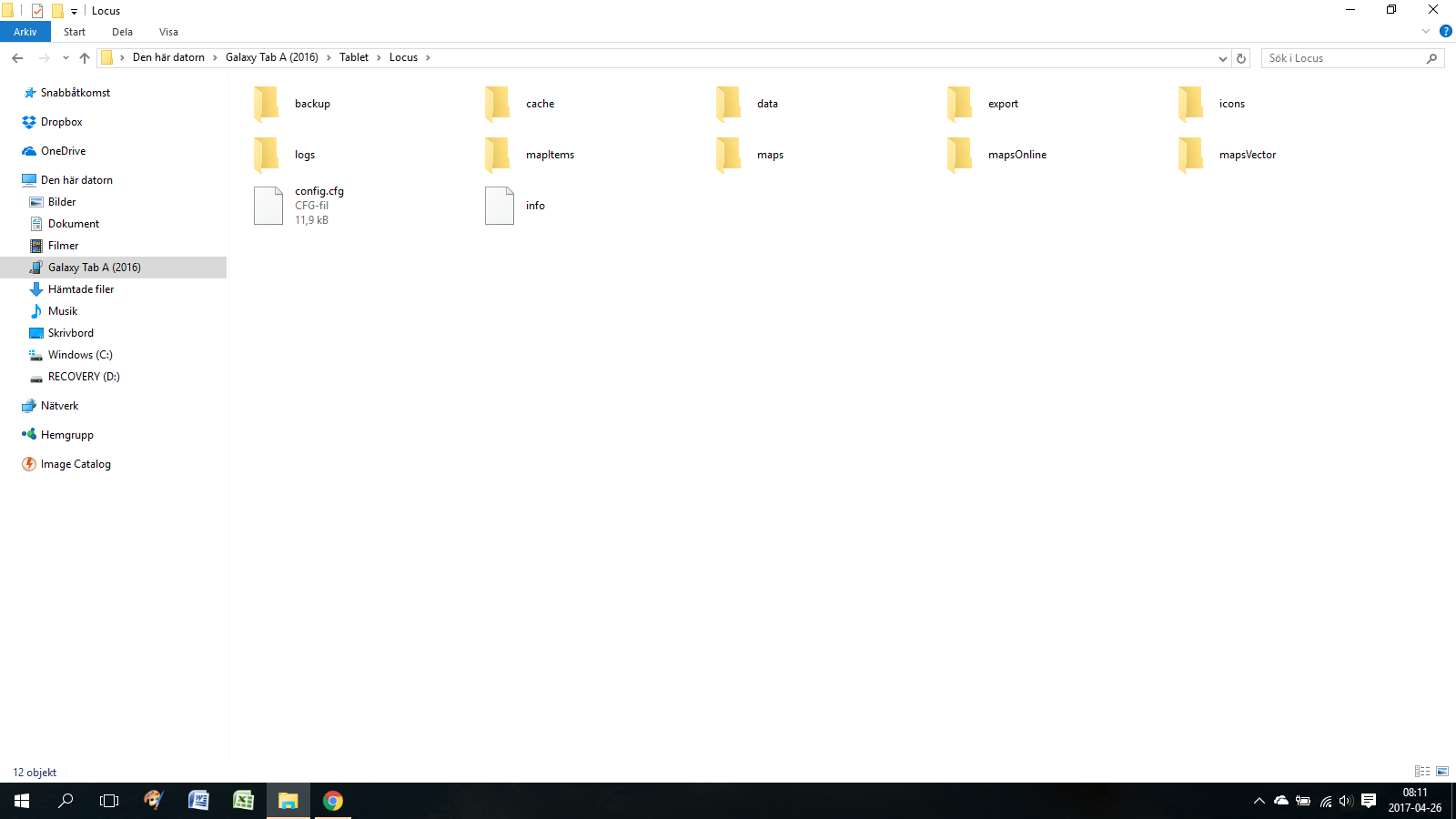
Task: Open the address bar history dropdown
Action: (1222, 58)
